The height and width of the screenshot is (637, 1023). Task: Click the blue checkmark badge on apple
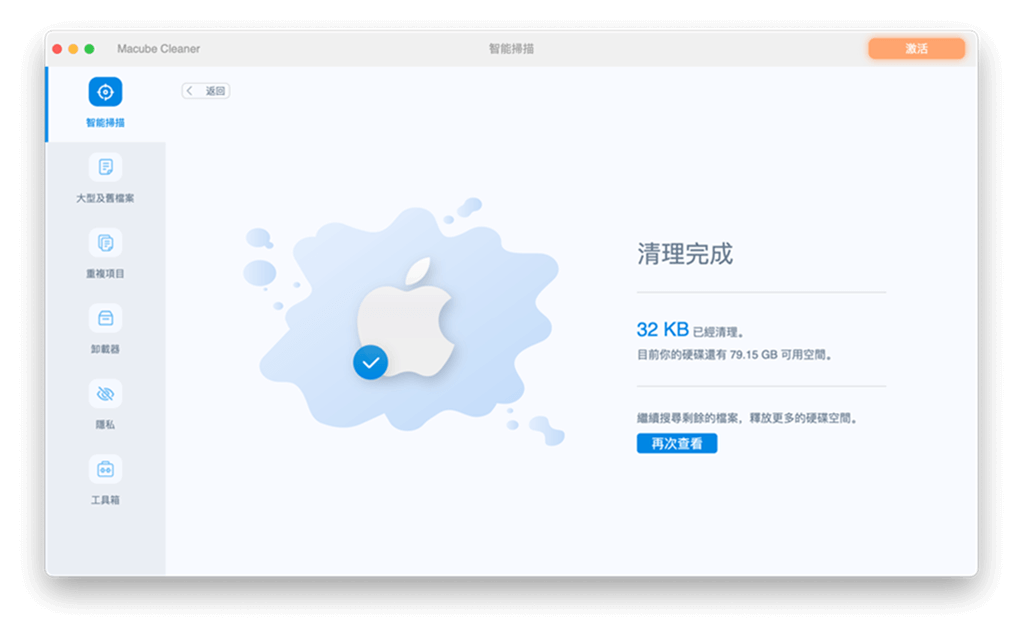click(371, 362)
